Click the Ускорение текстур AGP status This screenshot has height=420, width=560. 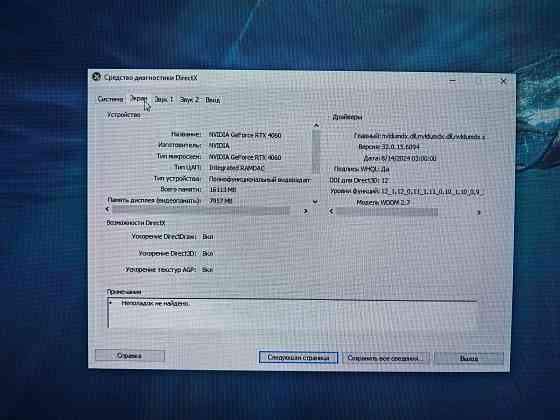tap(208, 270)
